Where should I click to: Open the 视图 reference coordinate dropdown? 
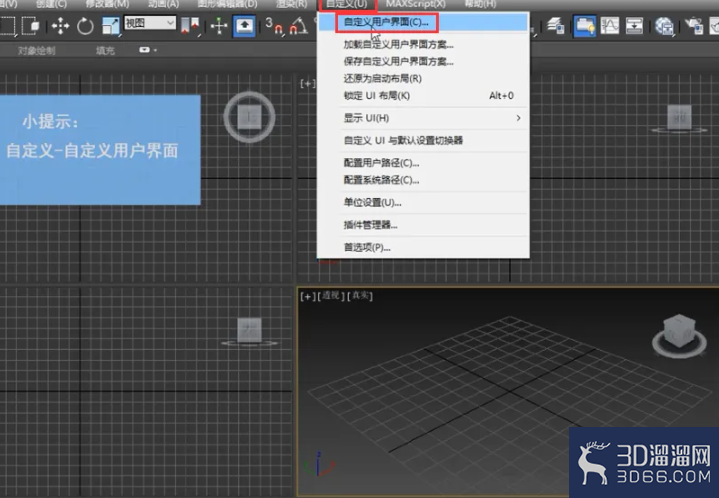tap(150, 23)
